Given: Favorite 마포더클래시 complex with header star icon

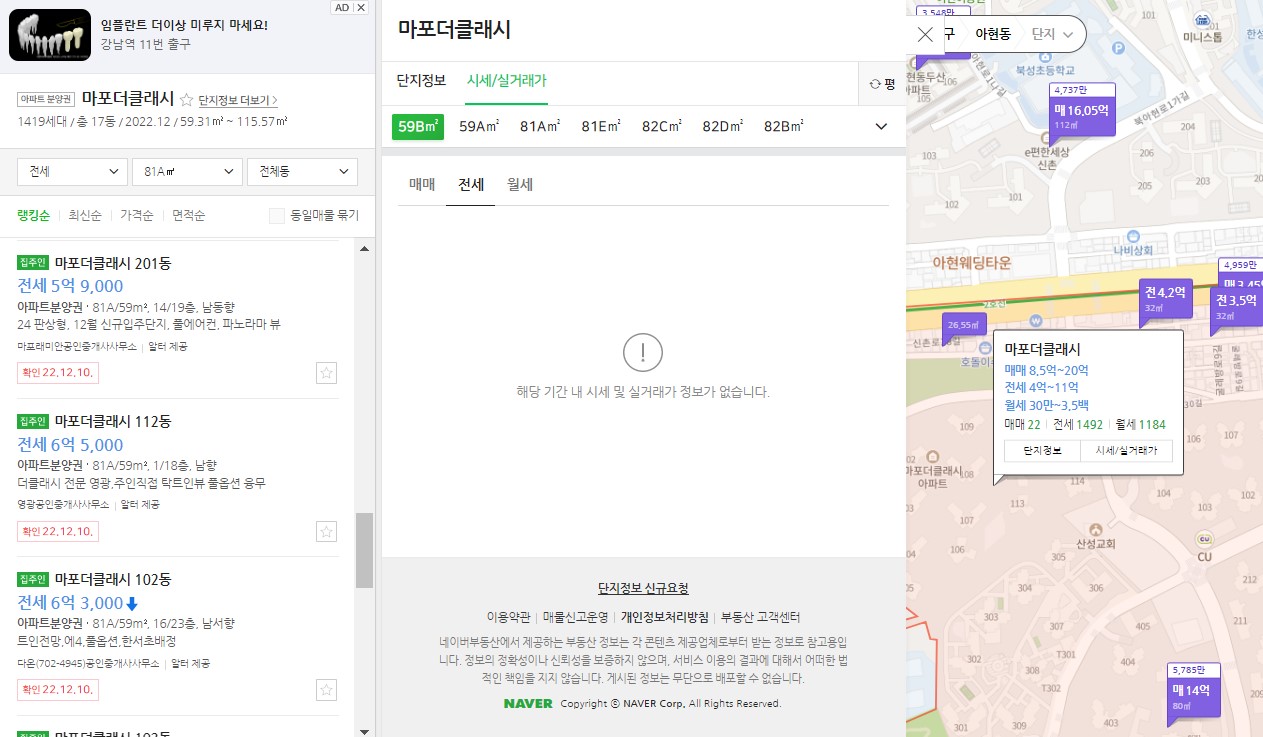Looking at the screenshot, I should [x=185, y=99].
